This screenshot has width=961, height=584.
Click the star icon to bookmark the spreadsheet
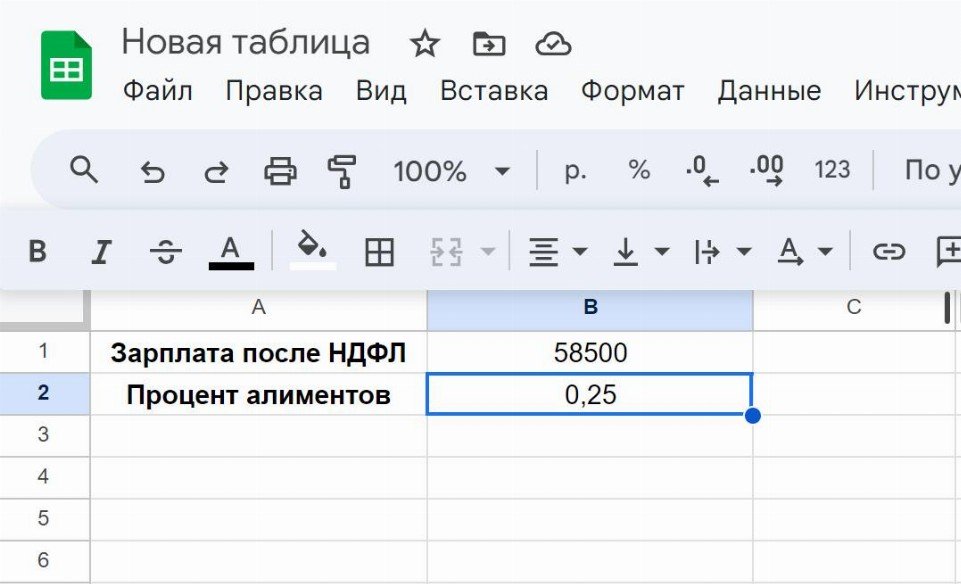tap(425, 44)
